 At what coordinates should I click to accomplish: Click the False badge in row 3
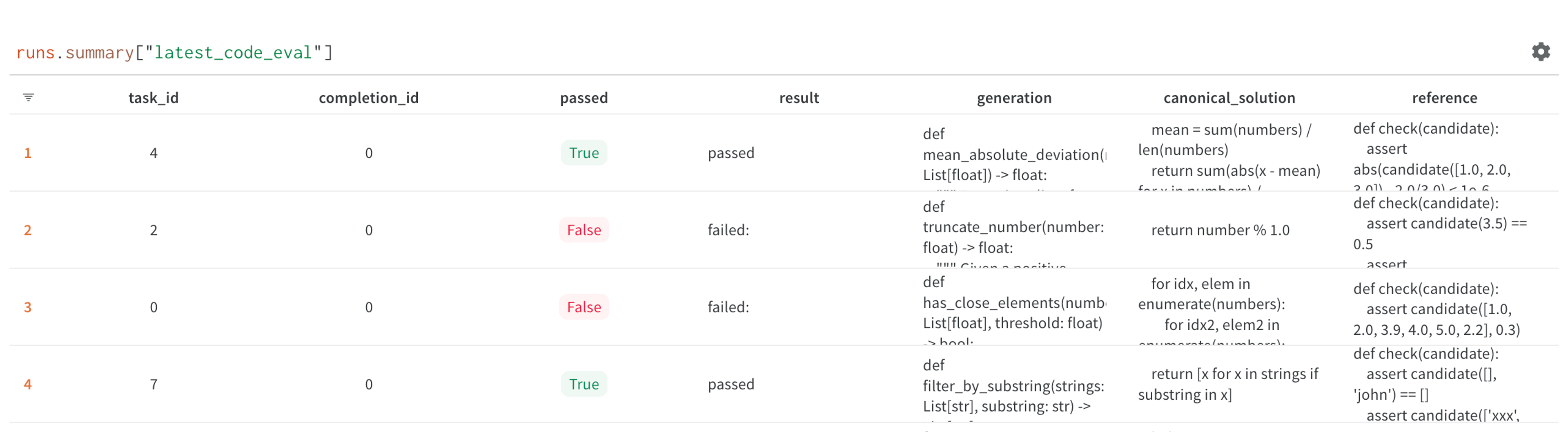[584, 307]
